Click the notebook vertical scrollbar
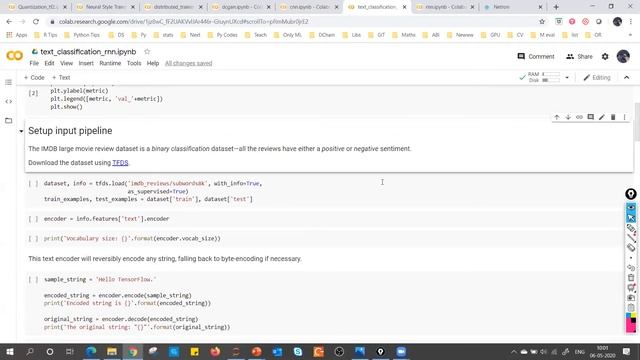 [x=637, y=122]
